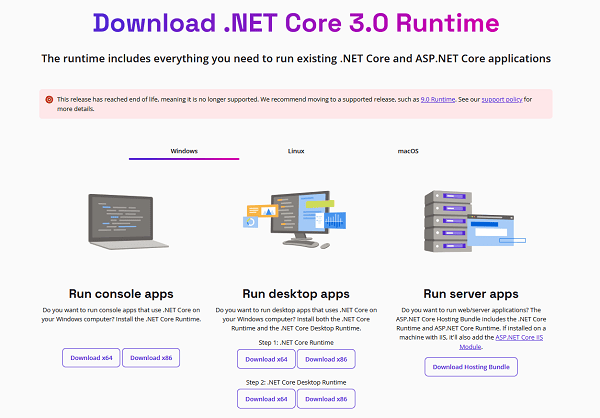Image resolution: width=600 pixels, height=418 pixels.
Task: Switch to the Linux tab
Action: [296, 151]
